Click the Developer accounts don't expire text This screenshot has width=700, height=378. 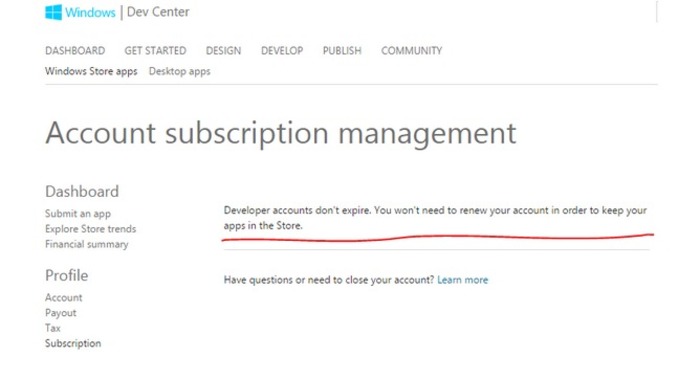click(435, 218)
